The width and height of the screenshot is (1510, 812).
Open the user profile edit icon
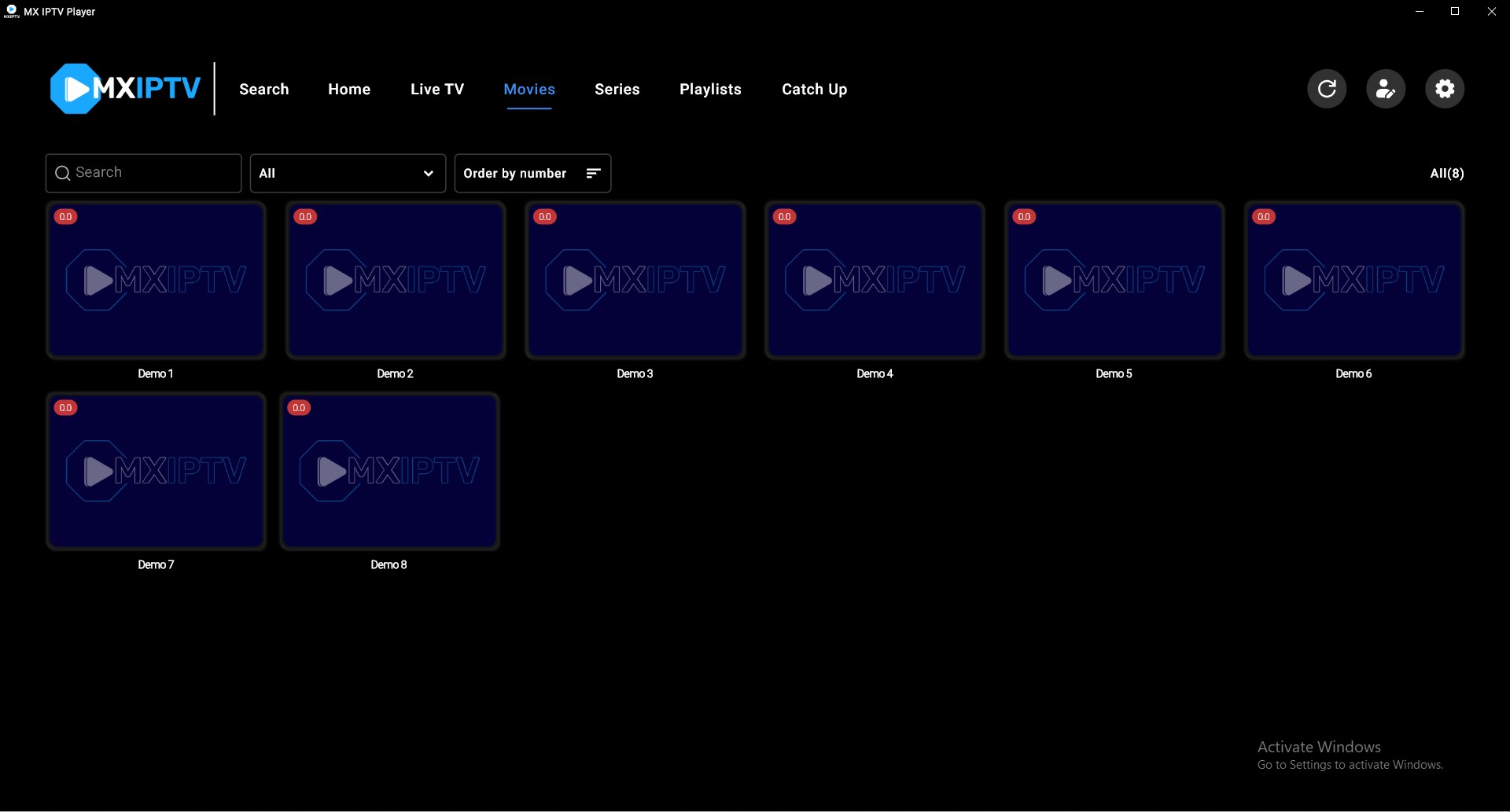coord(1386,89)
